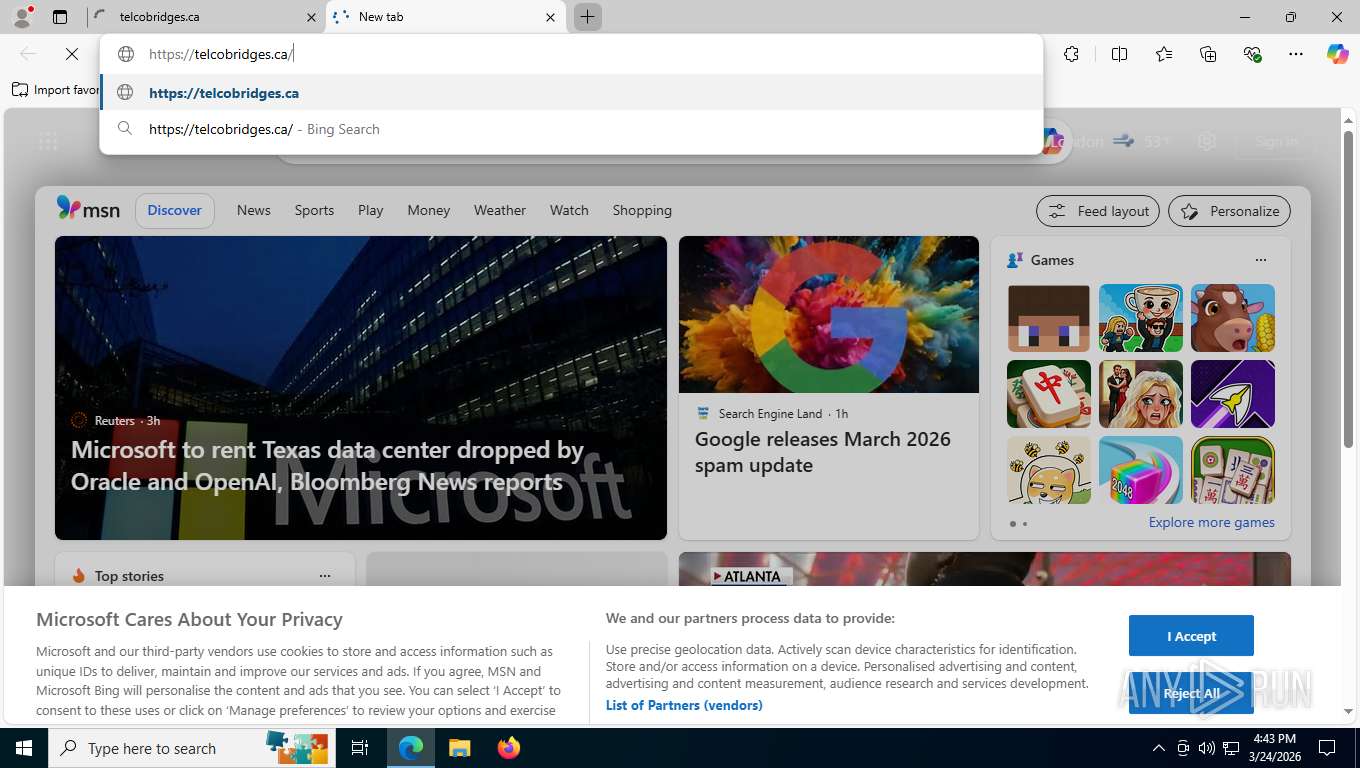
Task: Open Top stories more options ellipsis
Action: [x=325, y=576]
